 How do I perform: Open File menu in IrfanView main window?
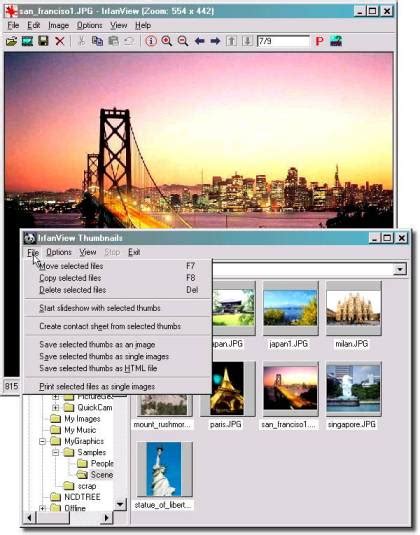[13, 26]
